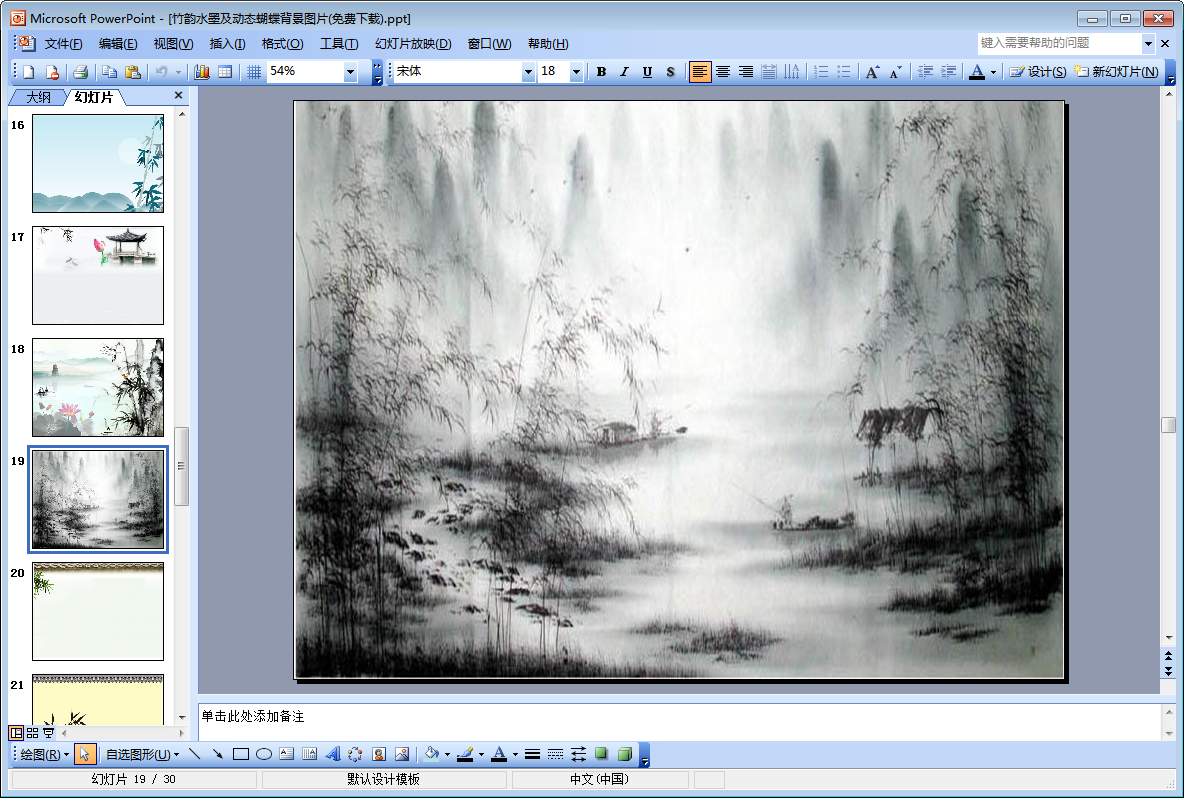Insert a table using table icon
The image size is (1184, 798).
pos(225,72)
